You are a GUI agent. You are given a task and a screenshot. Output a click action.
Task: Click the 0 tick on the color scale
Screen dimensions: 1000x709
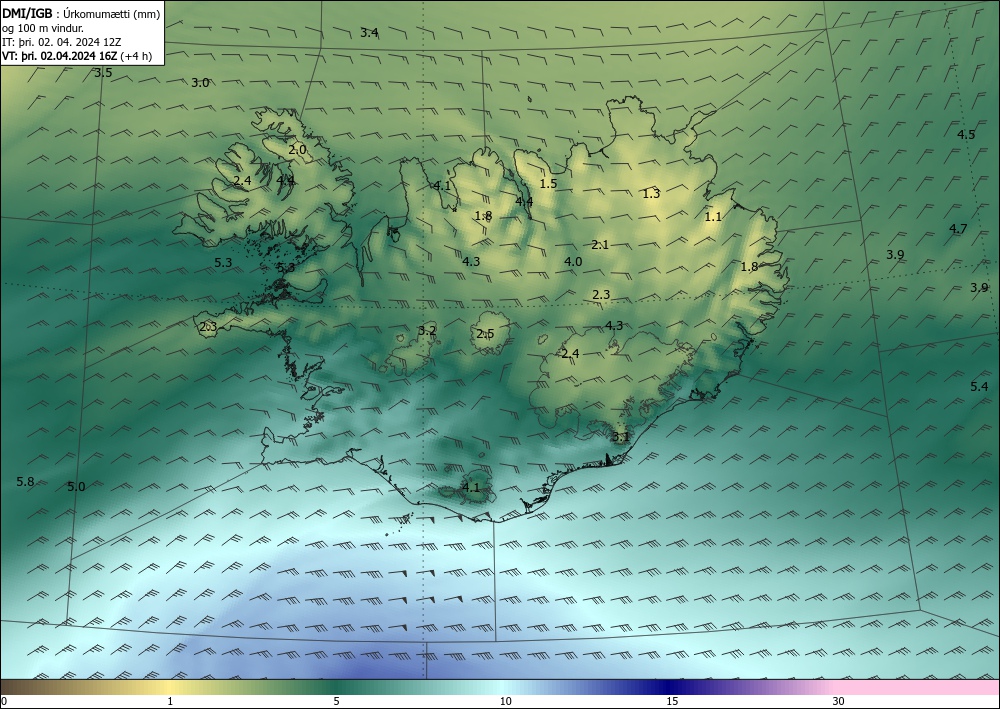pyautogui.click(x=4, y=702)
